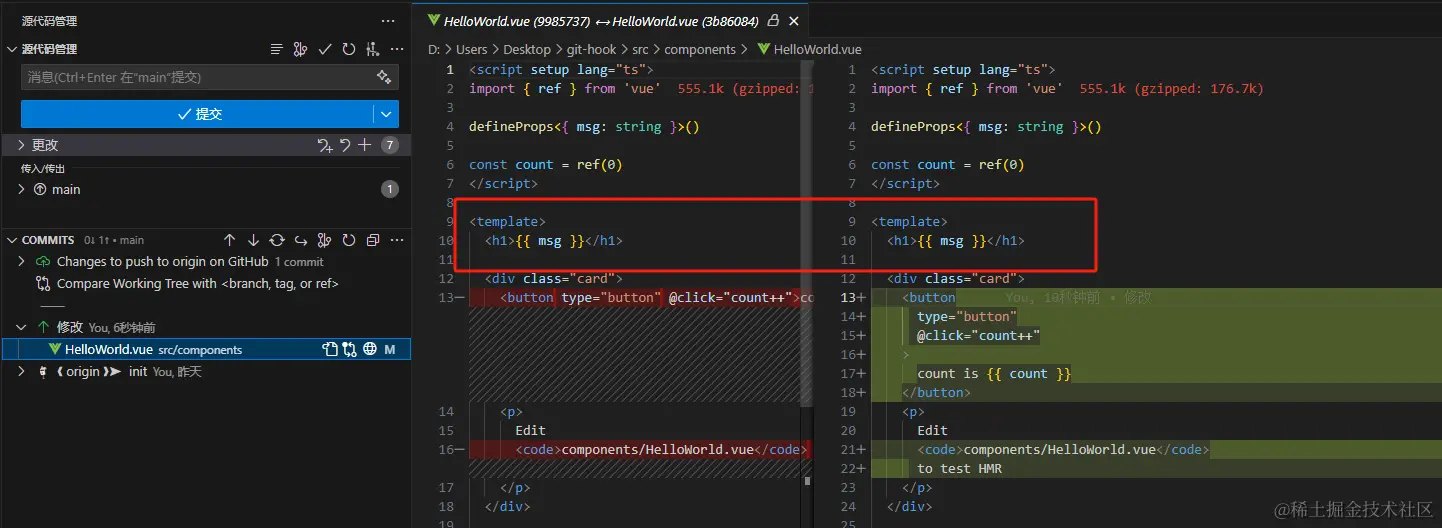Viewport: 1442px width, 528px height.
Task: Click the commit checkmark icon in source control header
Action: click(325, 49)
